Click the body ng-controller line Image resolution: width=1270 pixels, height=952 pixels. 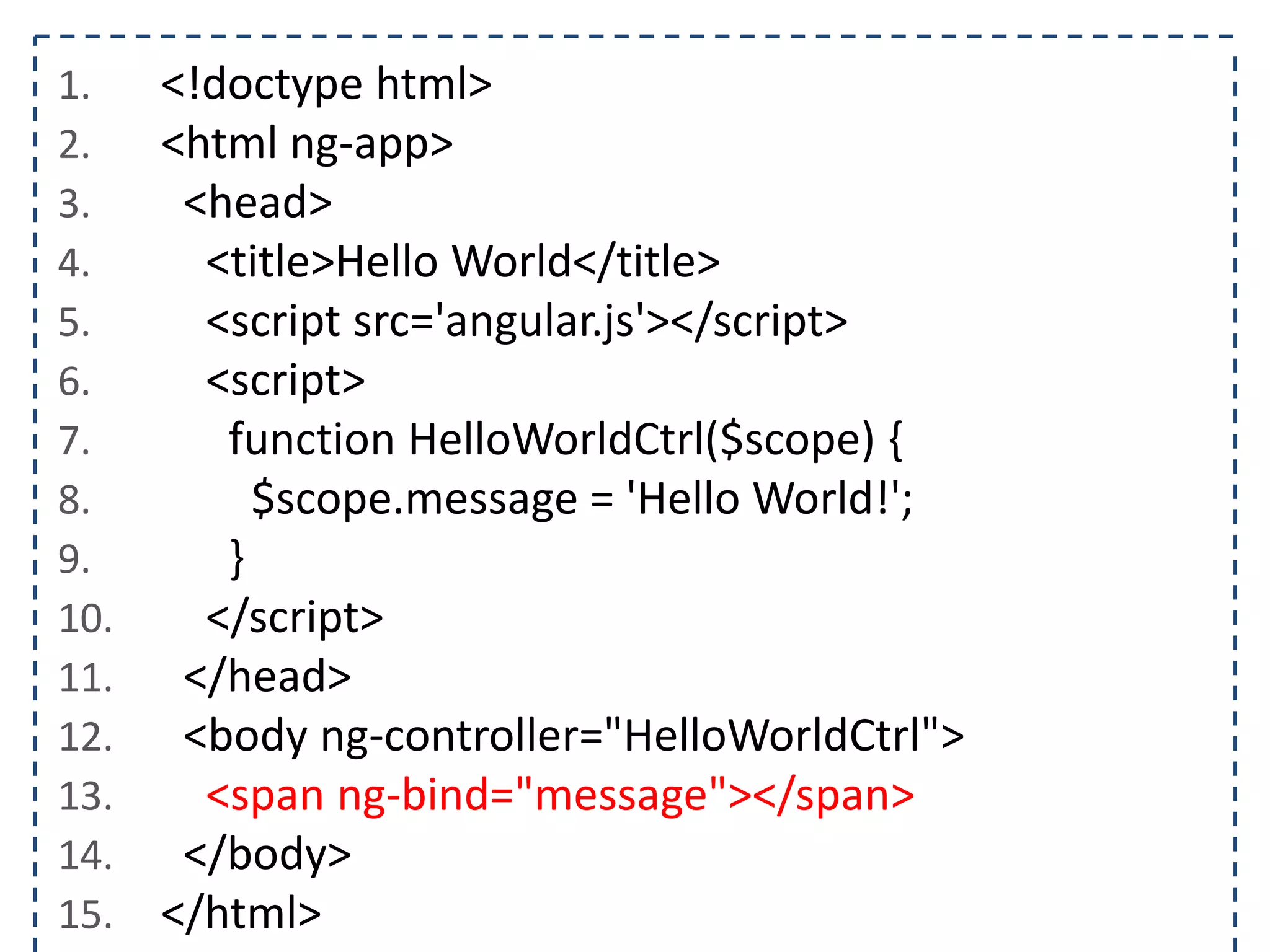pyautogui.click(x=574, y=736)
